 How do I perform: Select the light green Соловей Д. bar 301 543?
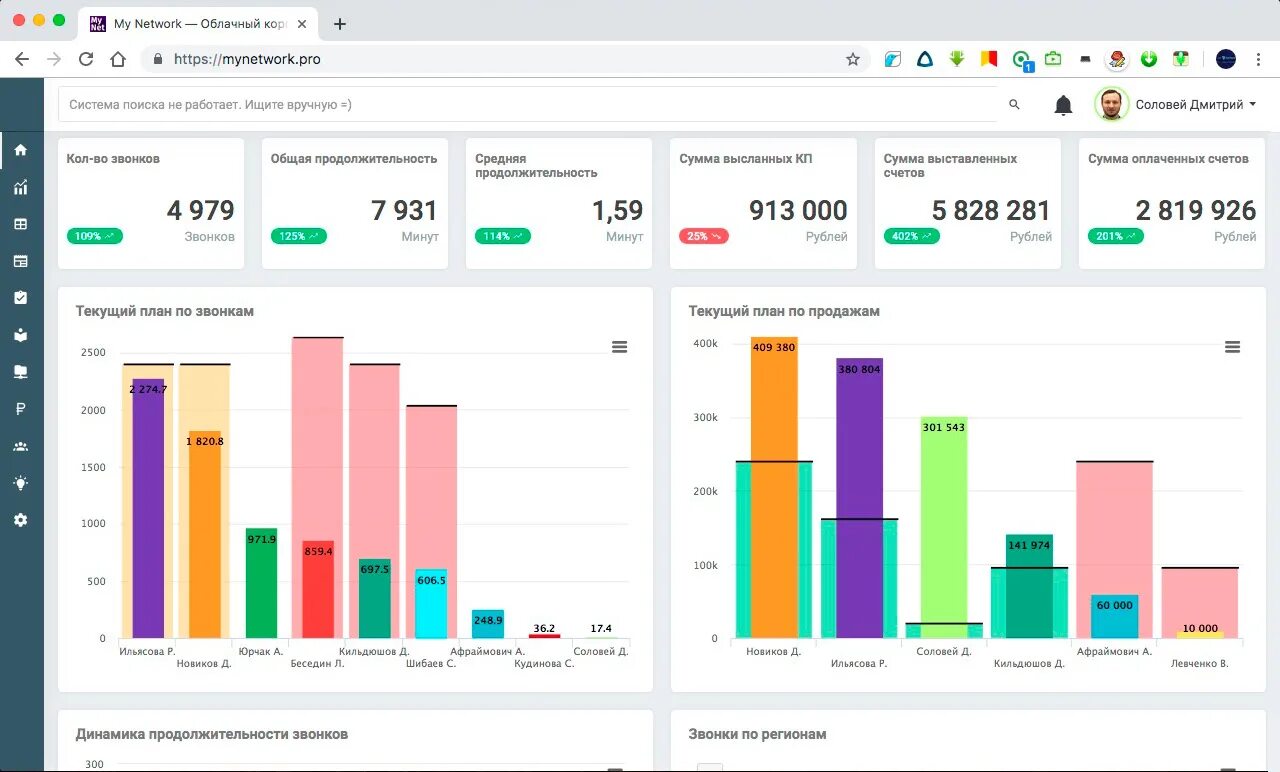[944, 527]
